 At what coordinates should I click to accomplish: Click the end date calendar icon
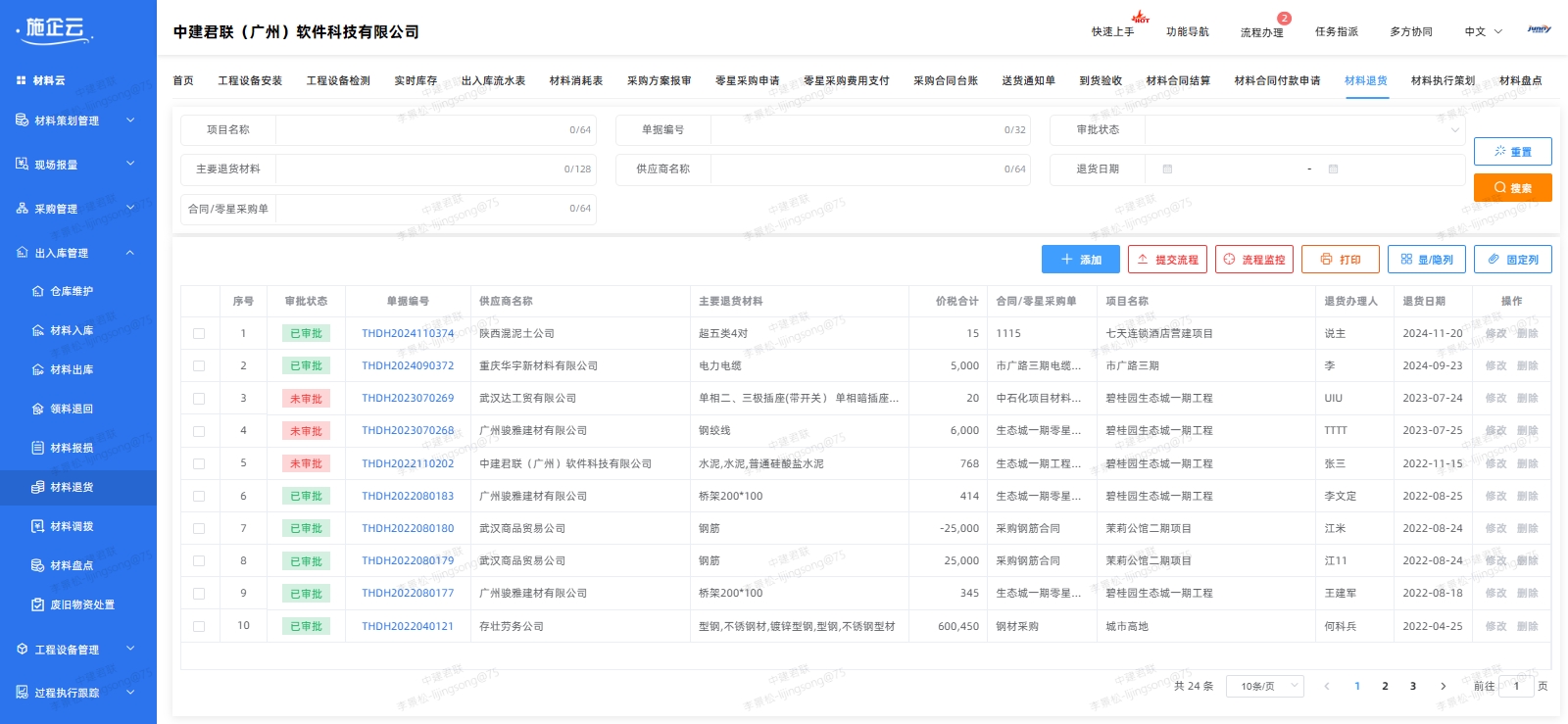1333,169
